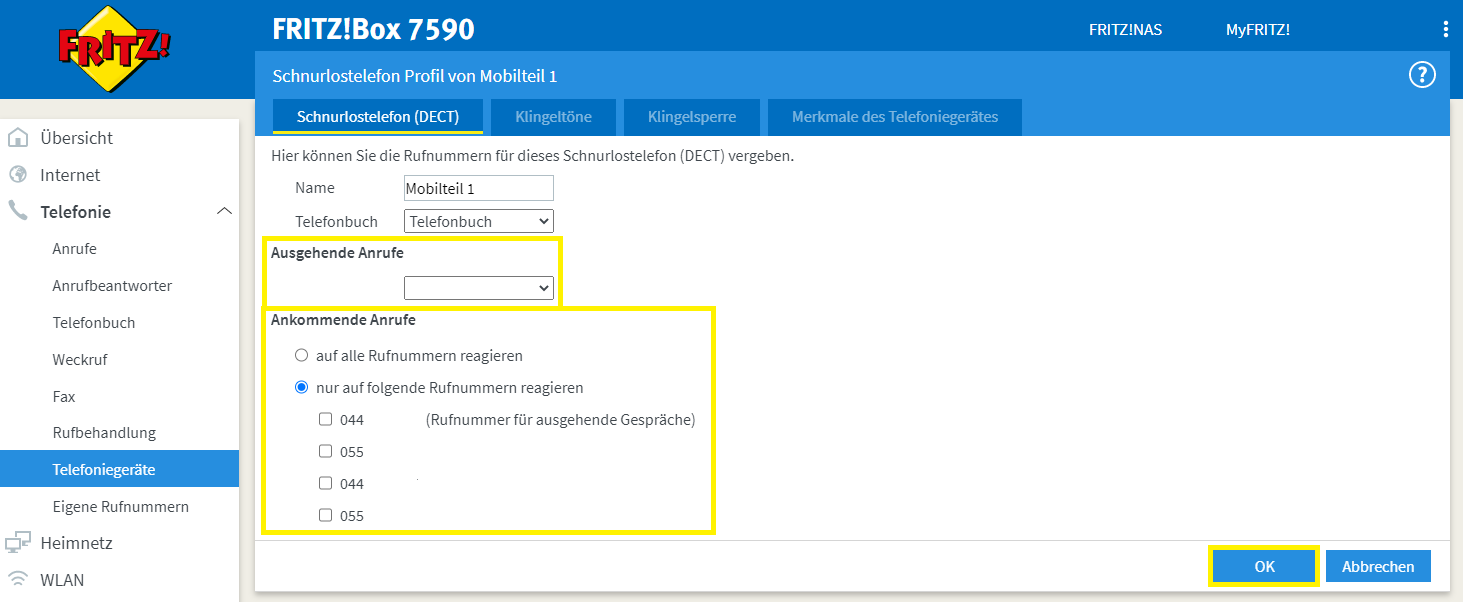
Task: Open the Ausgehende Anrufe number dropdown
Action: [478, 288]
